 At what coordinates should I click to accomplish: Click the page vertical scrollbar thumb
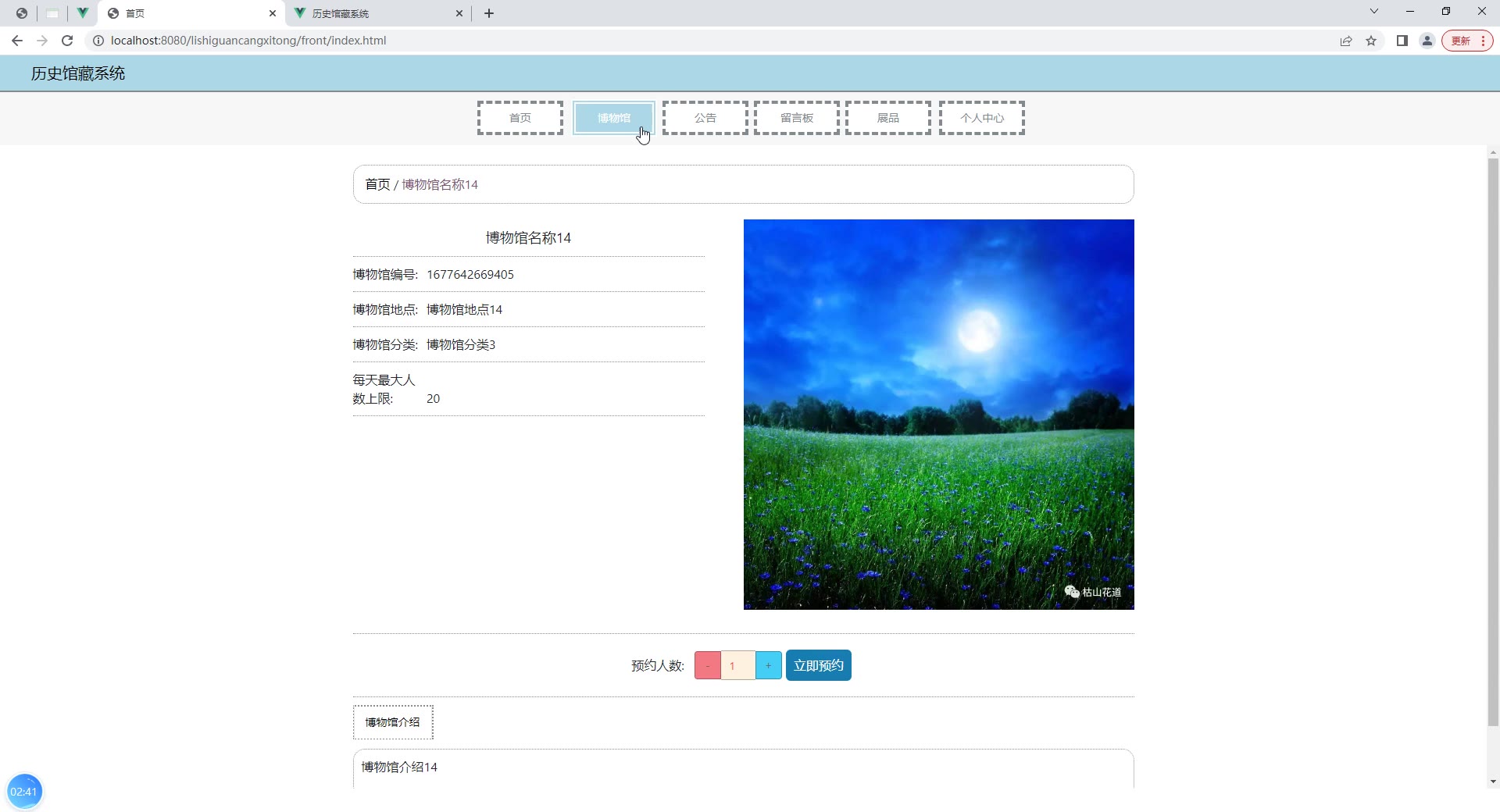pos(1493,441)
